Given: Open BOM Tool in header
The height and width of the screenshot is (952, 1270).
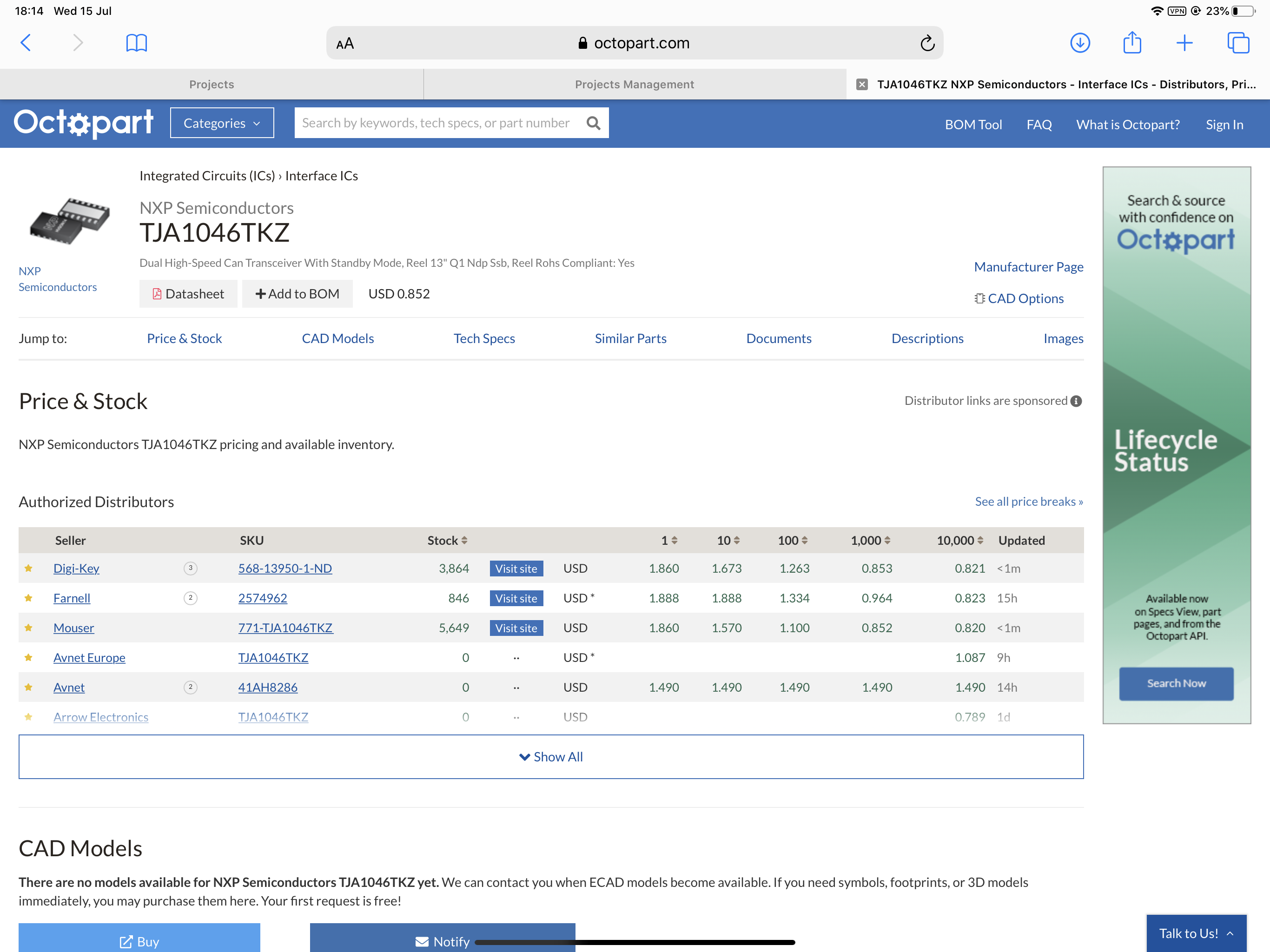Looking at the screenshot, I should (973, 125).
